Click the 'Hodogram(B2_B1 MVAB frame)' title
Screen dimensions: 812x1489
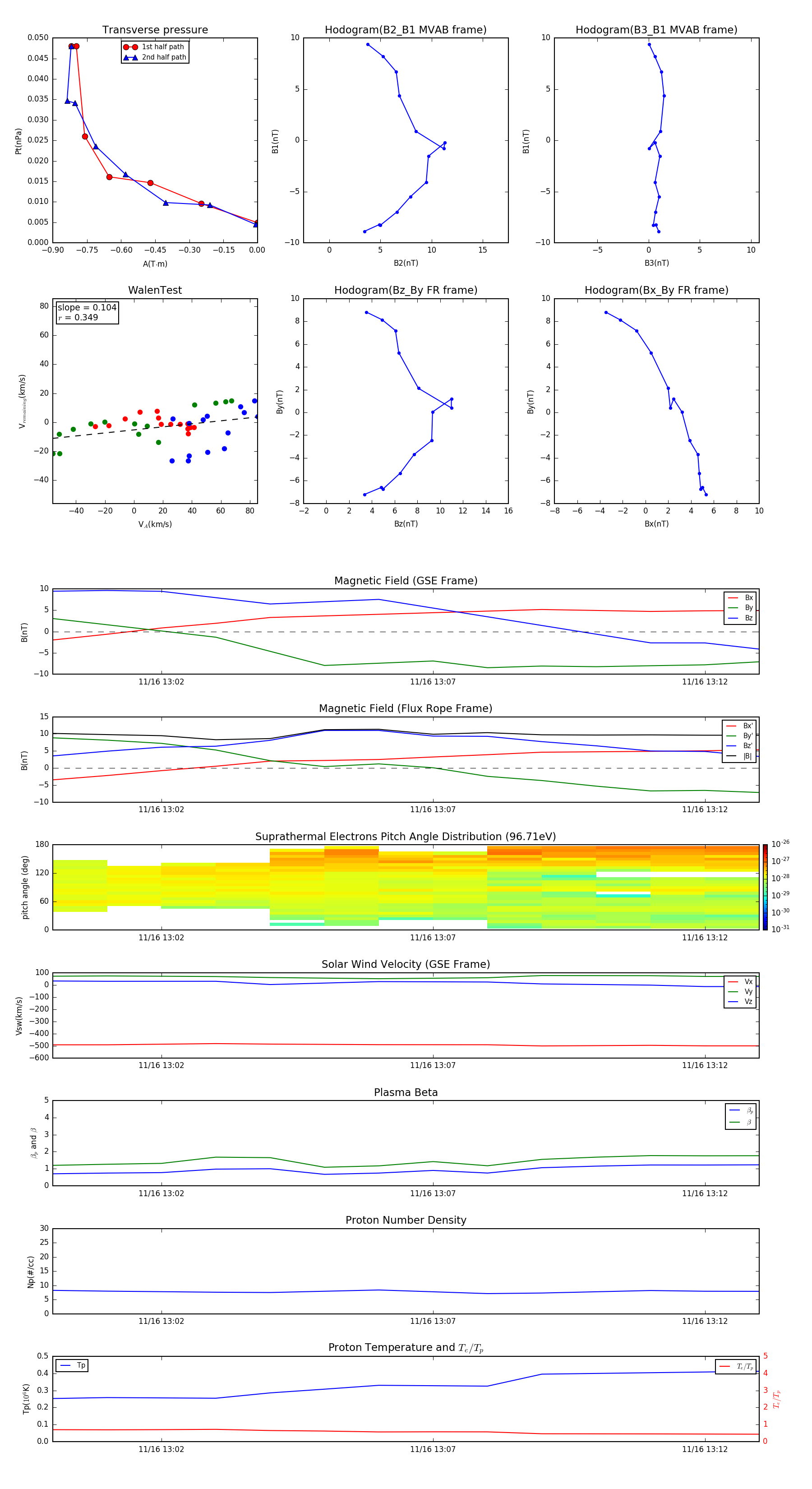(406, 30)
